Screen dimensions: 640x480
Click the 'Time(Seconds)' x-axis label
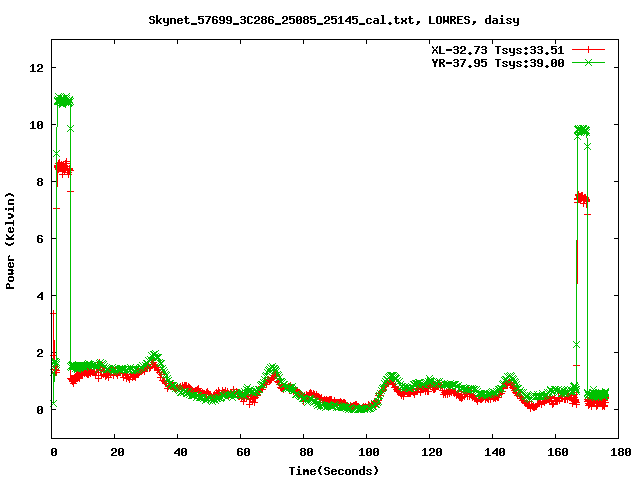(x=333, y=471)
